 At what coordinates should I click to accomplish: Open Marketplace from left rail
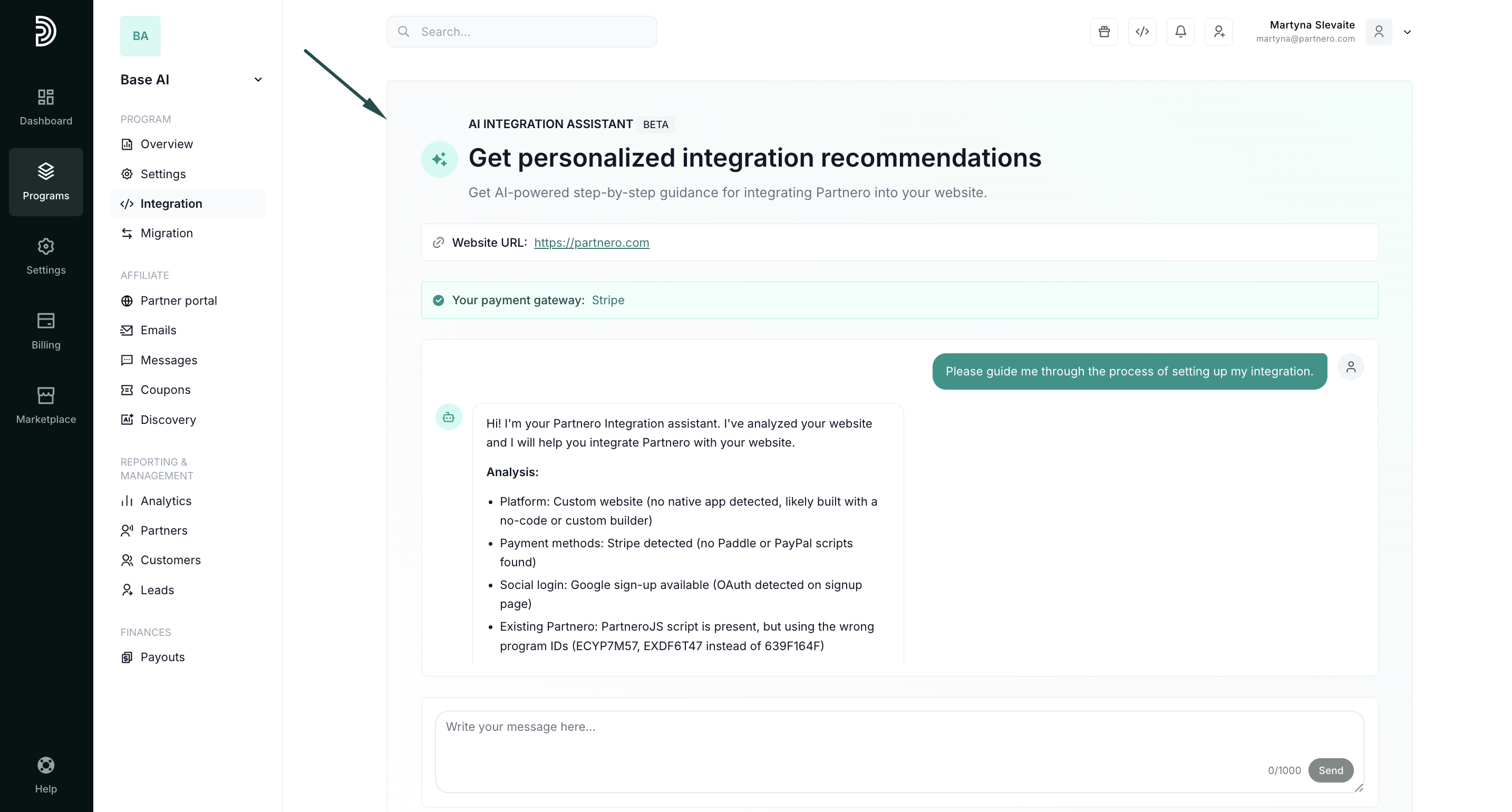pyautogui.click(x=46, y=405)
